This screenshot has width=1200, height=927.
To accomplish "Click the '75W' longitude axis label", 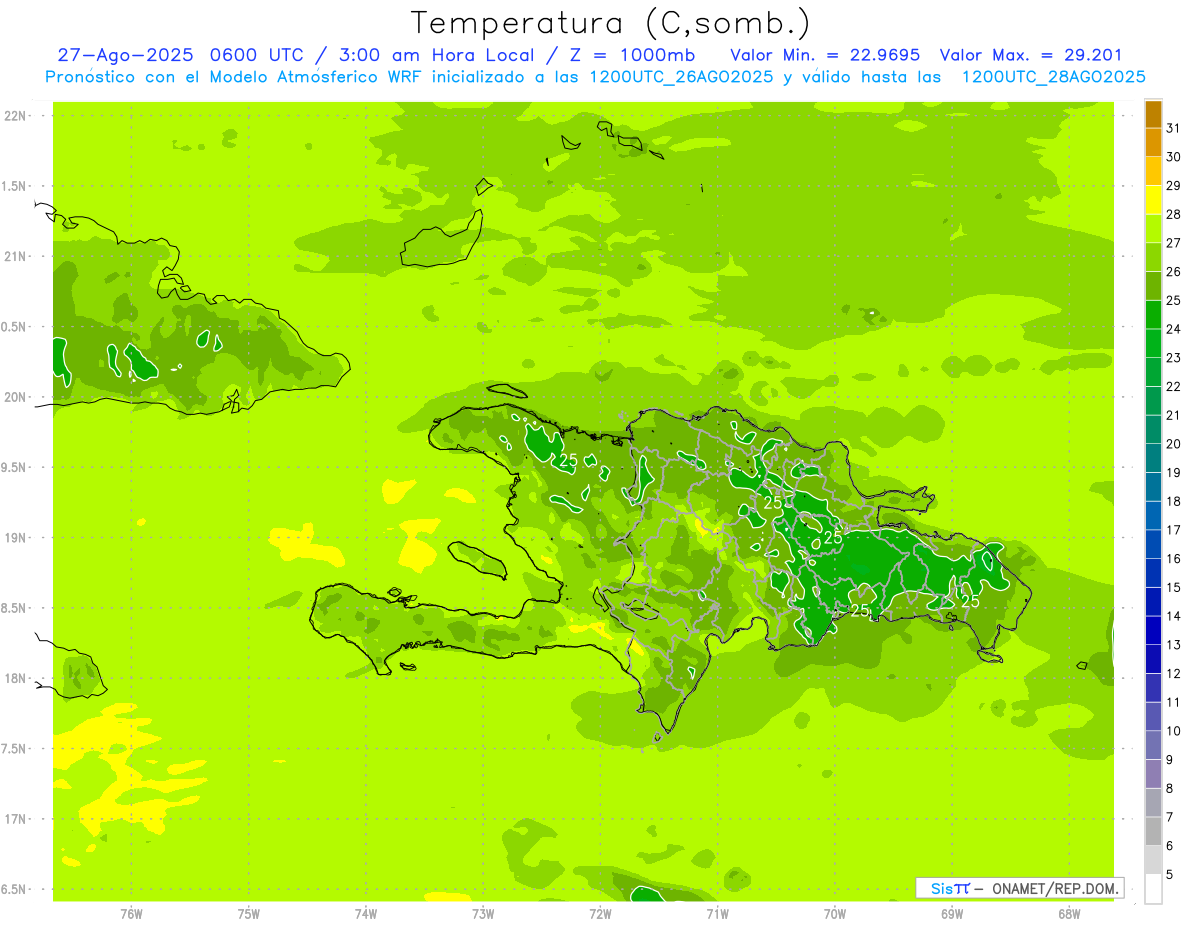I will pos(249,913).
